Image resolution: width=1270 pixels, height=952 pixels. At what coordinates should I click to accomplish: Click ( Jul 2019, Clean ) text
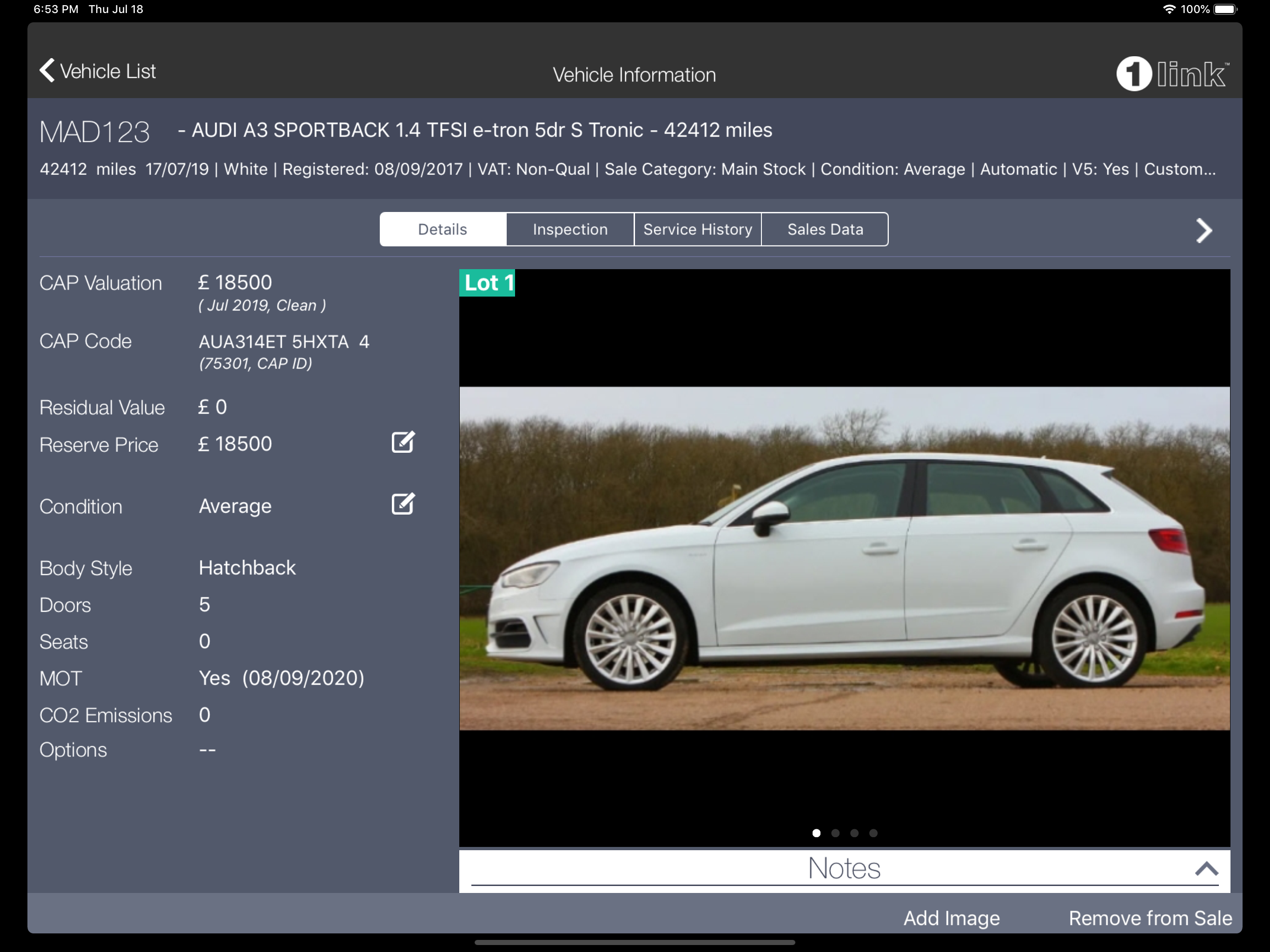click(x=262, y=305)
